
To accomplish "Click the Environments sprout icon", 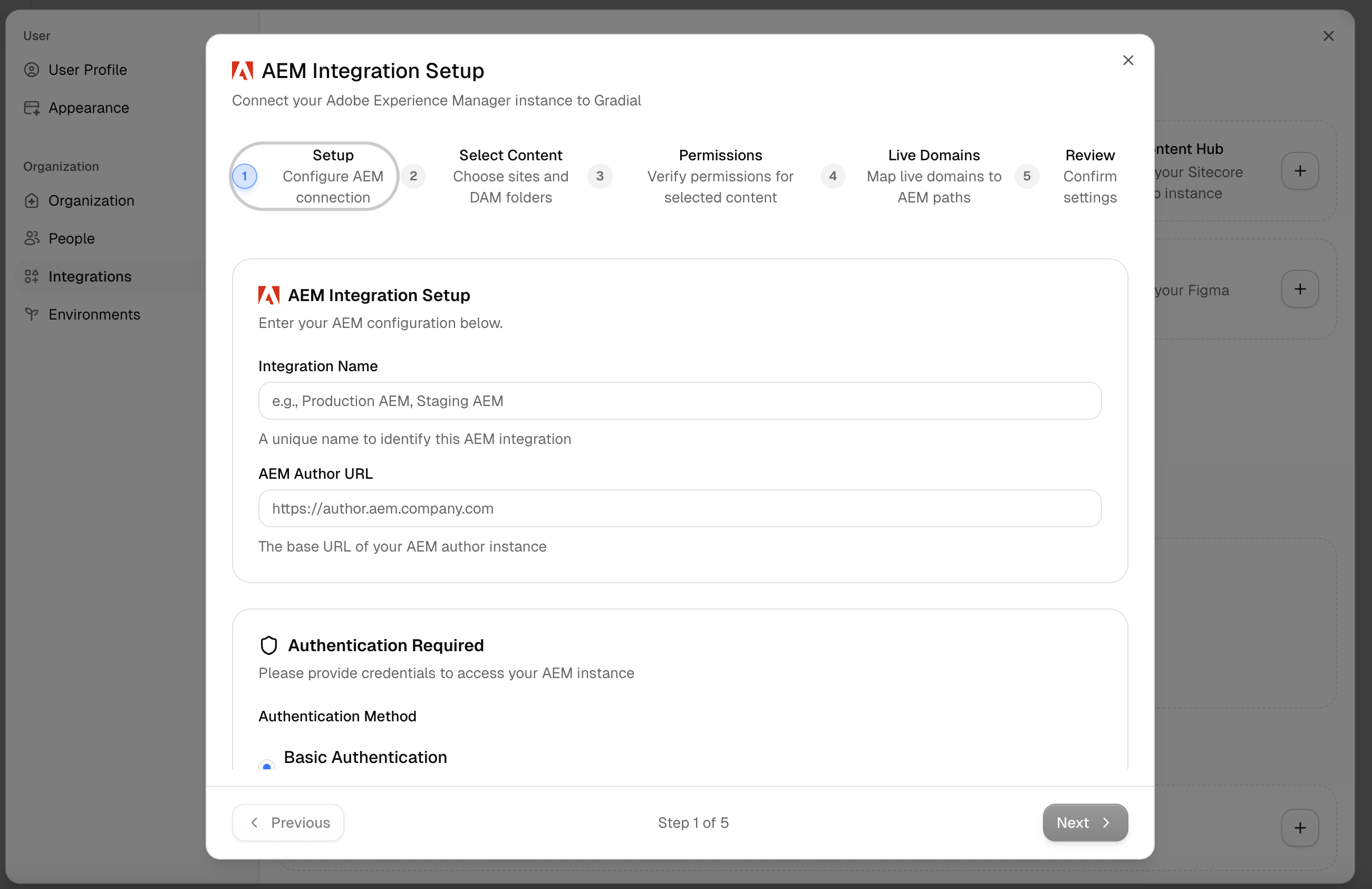I will 32,314.
